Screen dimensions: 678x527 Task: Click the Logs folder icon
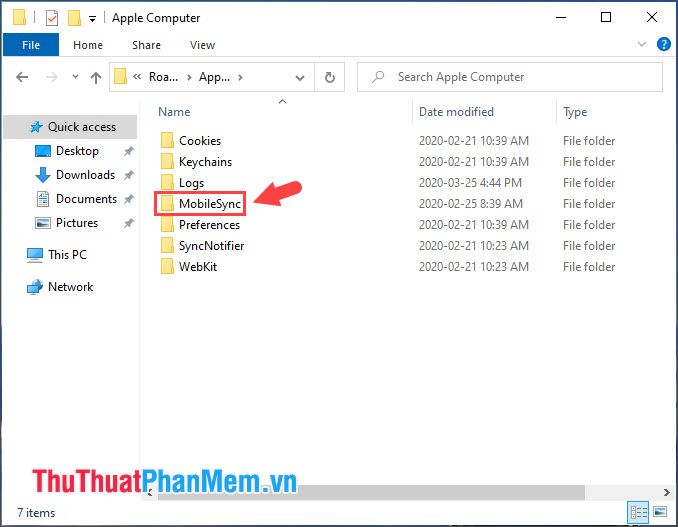pos(167,182)
